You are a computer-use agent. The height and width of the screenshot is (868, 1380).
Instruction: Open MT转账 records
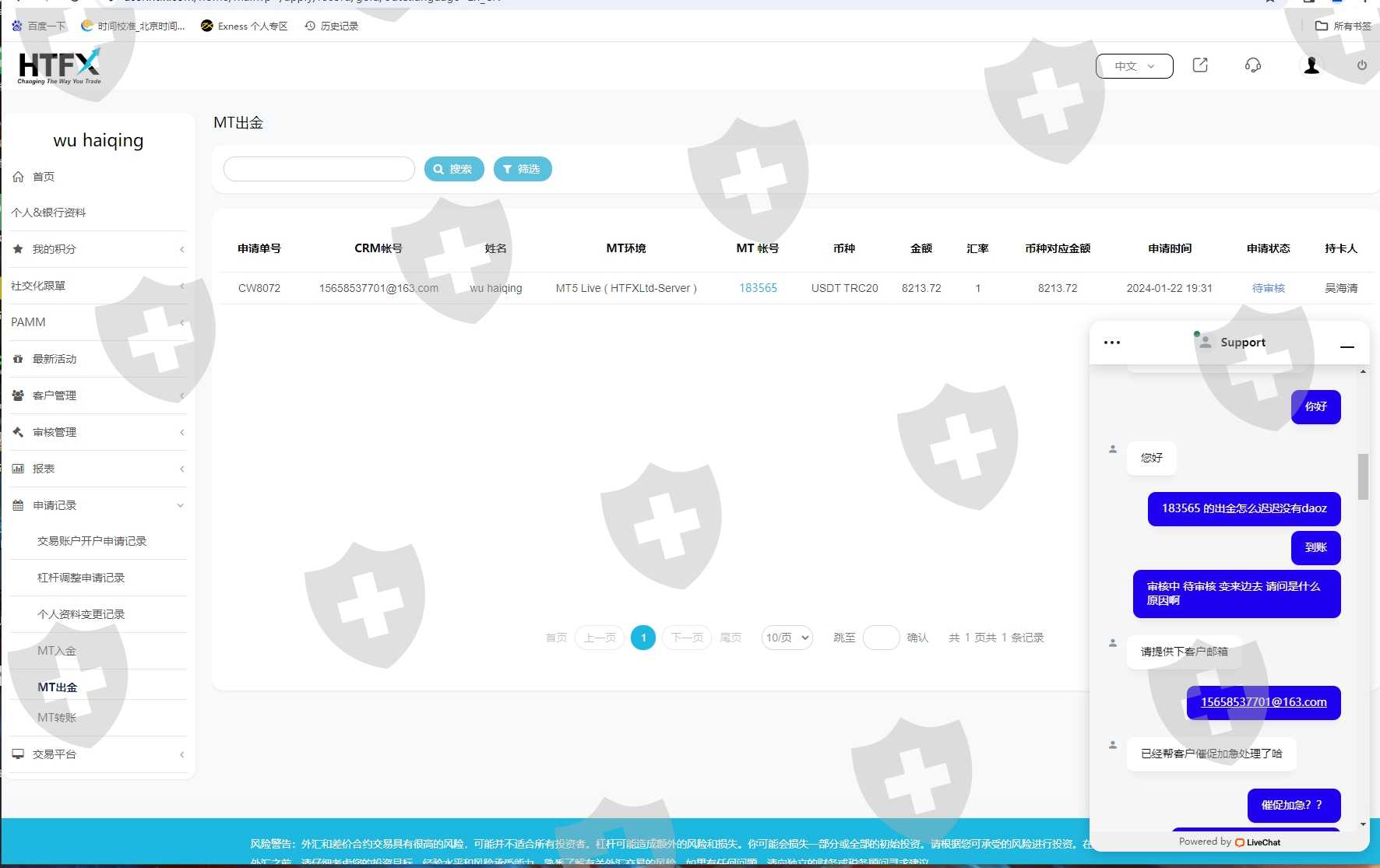point(57,718)
